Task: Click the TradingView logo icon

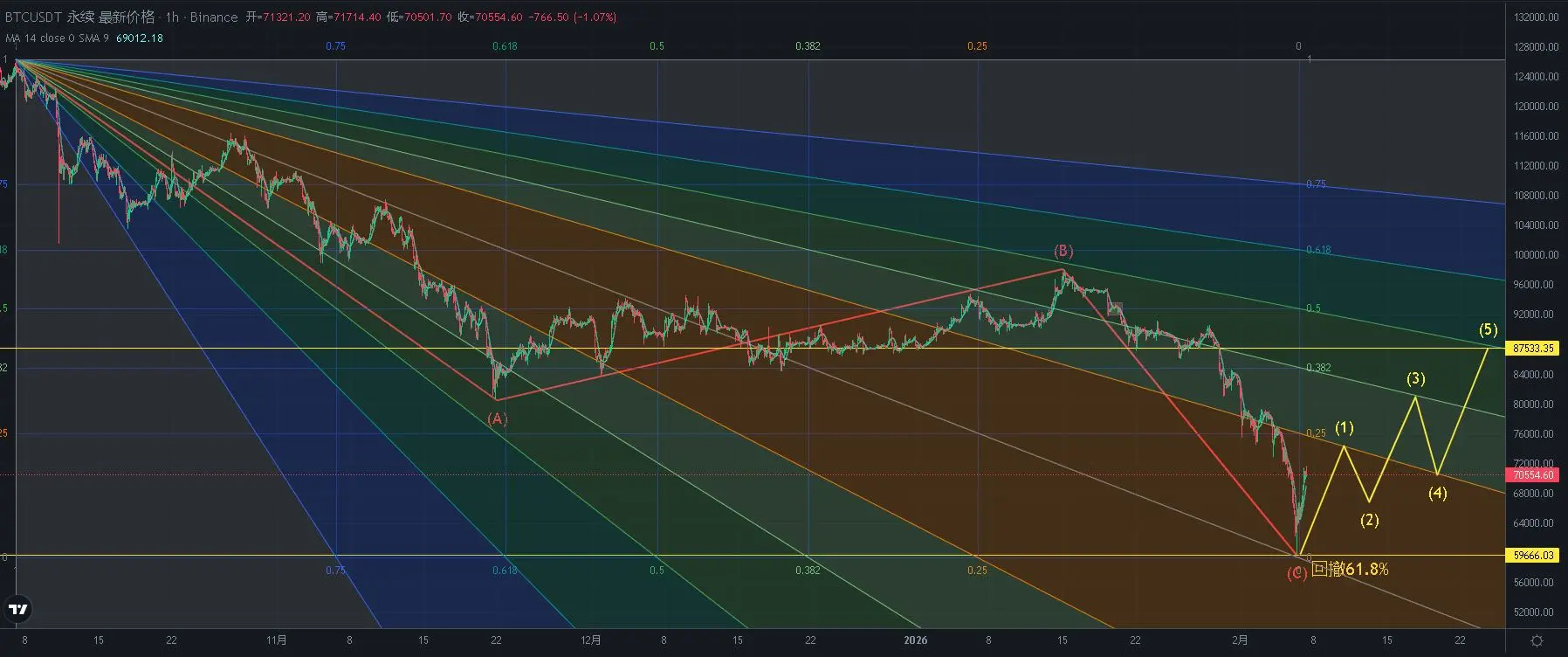Action: click(17, 609)
